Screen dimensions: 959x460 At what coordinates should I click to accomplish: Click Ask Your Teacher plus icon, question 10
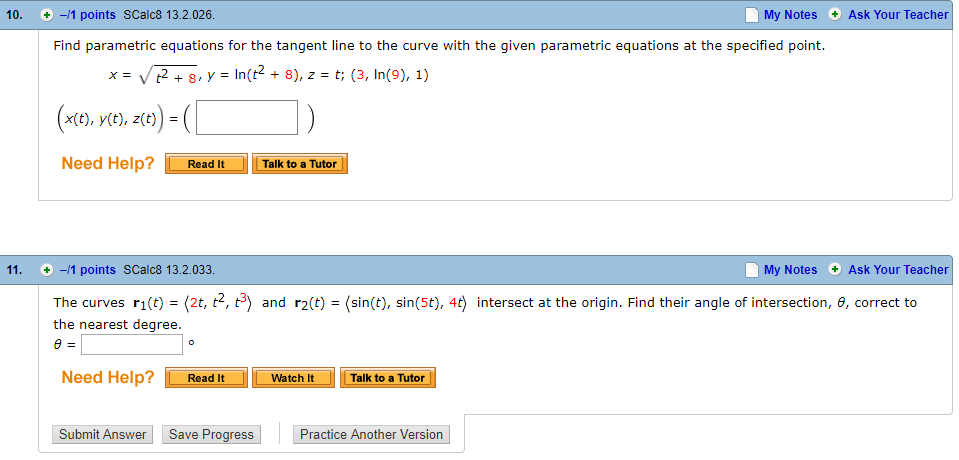[x=835, y=15]
